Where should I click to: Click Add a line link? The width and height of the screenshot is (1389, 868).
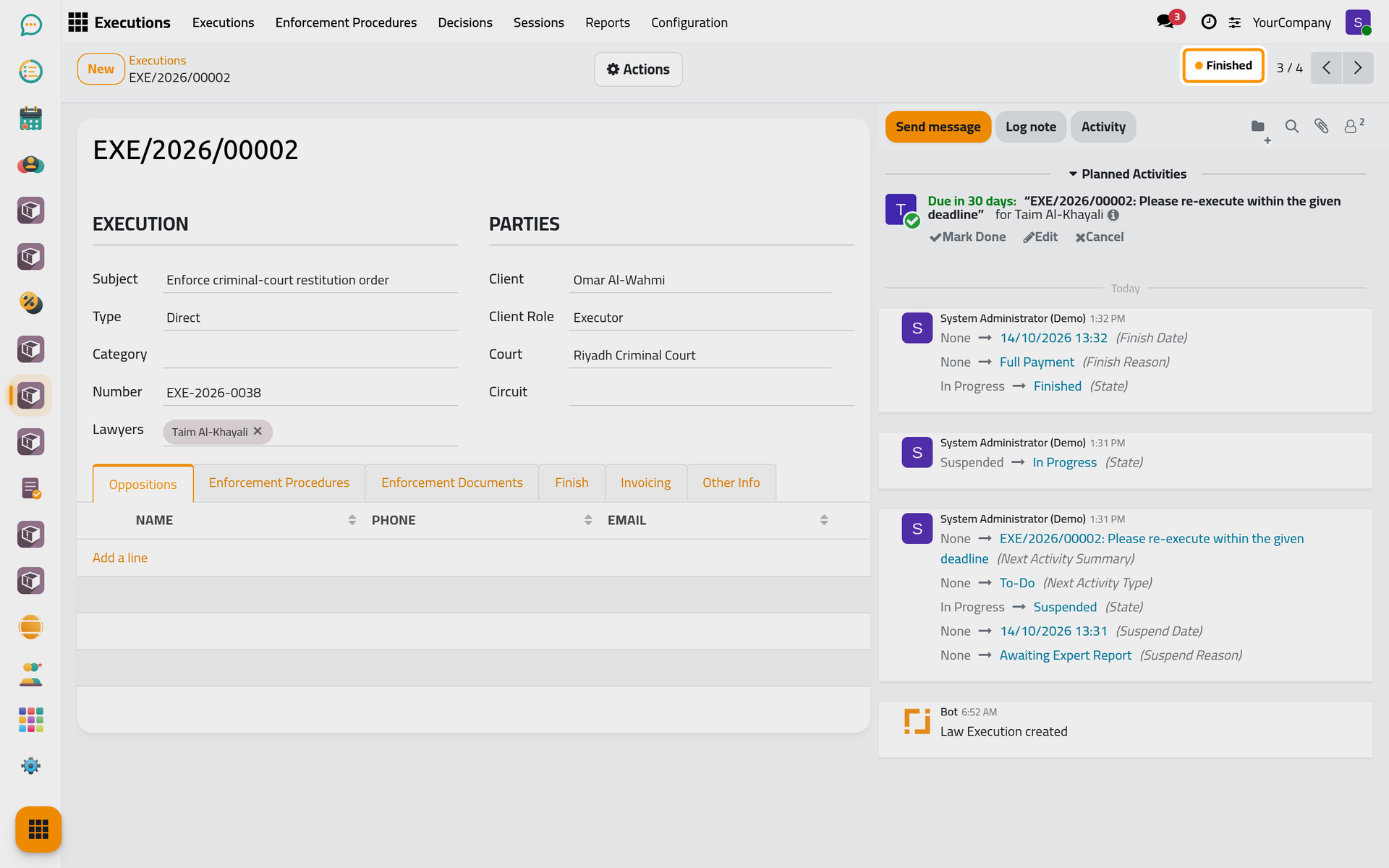(x=120, y=558)
